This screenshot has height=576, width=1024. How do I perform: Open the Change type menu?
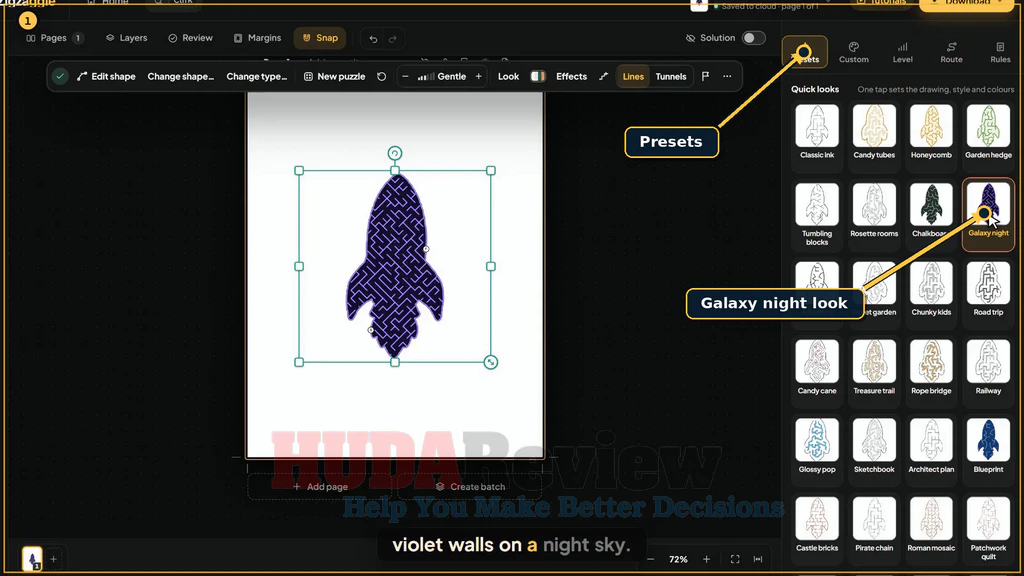pos(257,76)
